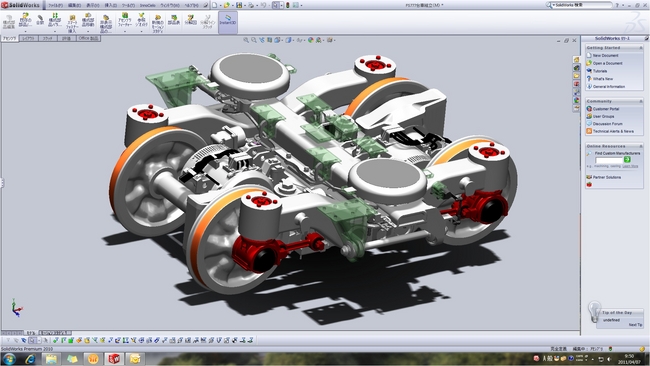Viewport: 650px width, 366px height.
Task: Switch to the Office 製品 tab
Action: tap(89, 38)
